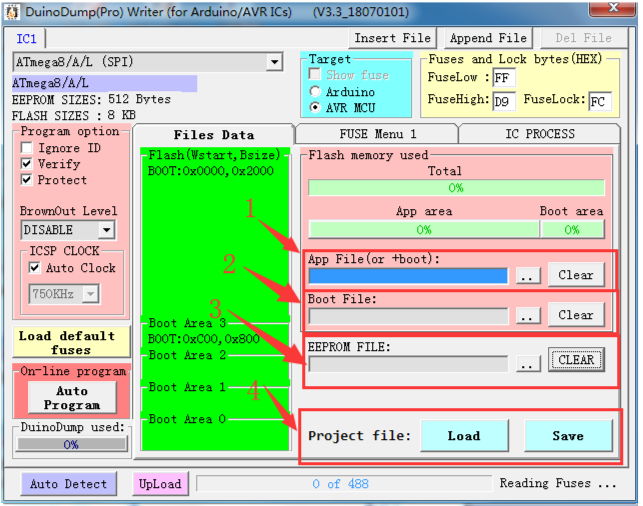This screenshot has height=506, width=643.
Task: Open the 750KHz ICSP clock dropdown
Action: [x=91, y=294]
